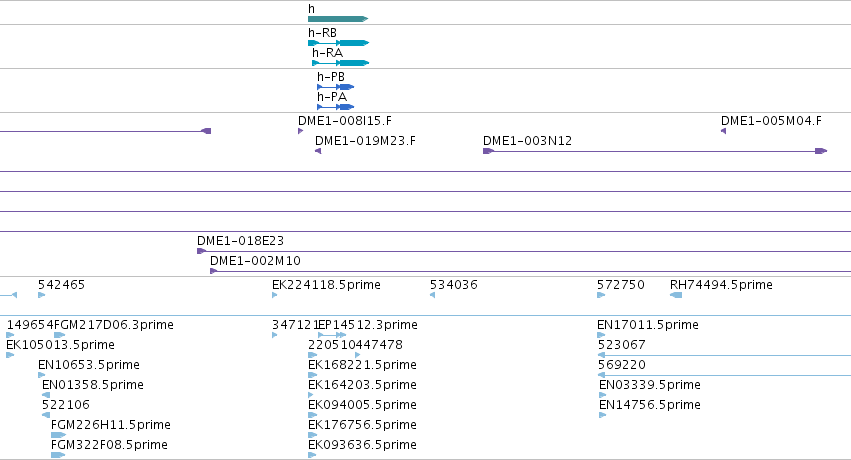Image resolution: width=851 pixels, height=460 pixels.
Task: Select the EK093636.5prime label
Action: (x=363, y=445)
